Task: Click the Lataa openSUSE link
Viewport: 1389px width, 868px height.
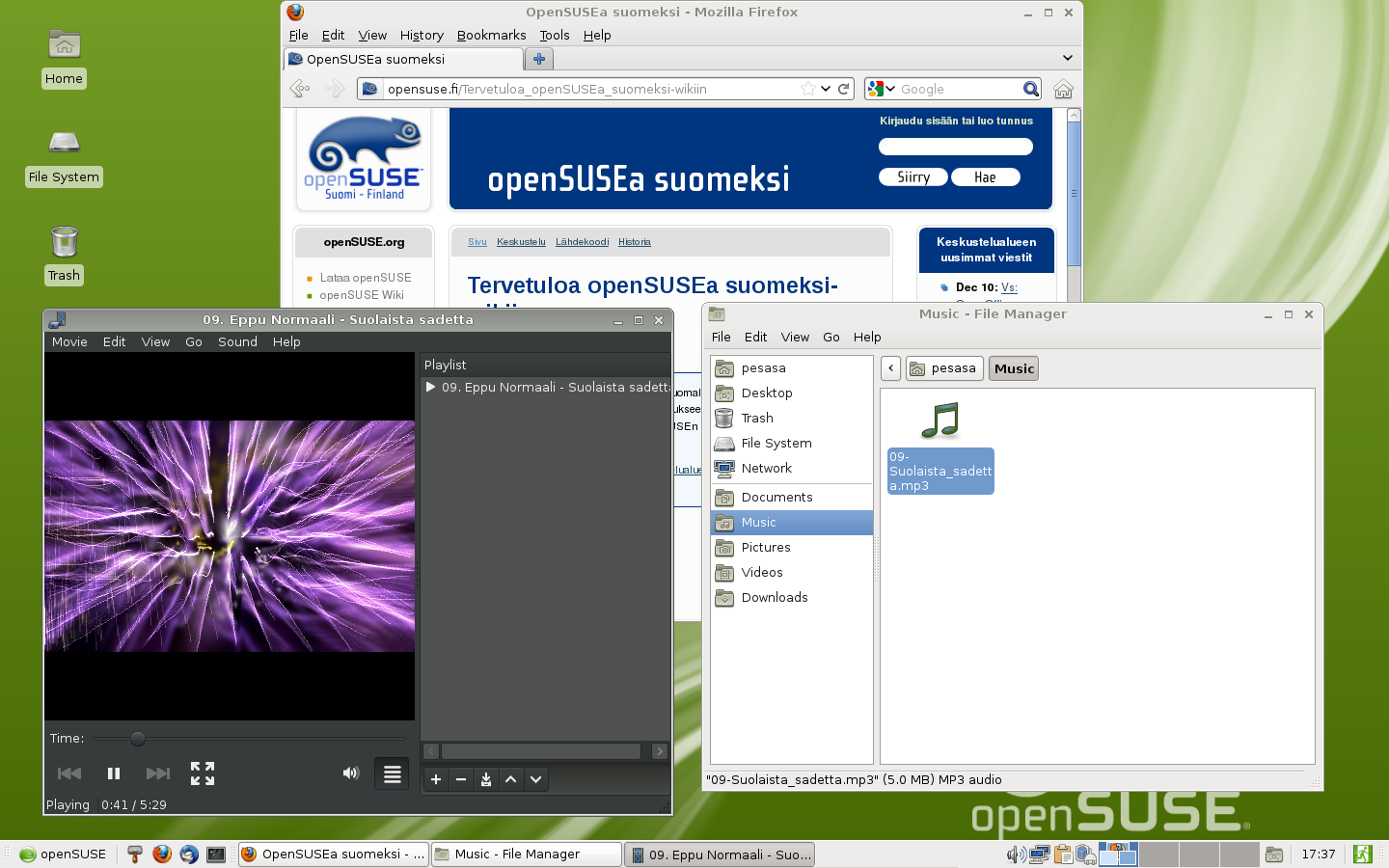Action: 366,278
